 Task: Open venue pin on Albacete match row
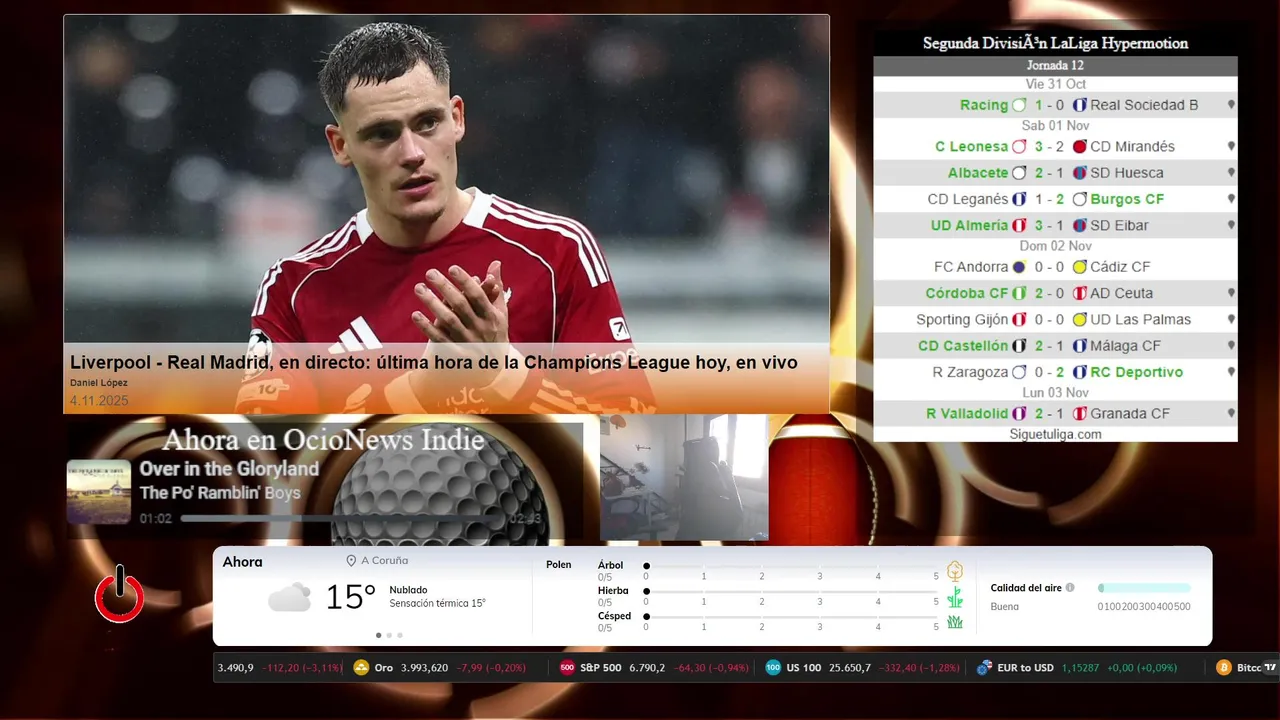1231,173
